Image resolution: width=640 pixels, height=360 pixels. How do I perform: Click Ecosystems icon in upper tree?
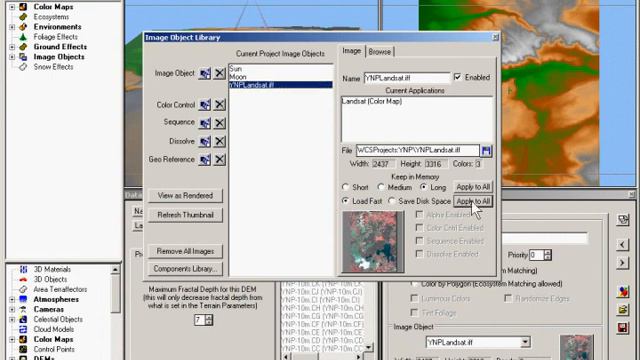click(23, 17)
